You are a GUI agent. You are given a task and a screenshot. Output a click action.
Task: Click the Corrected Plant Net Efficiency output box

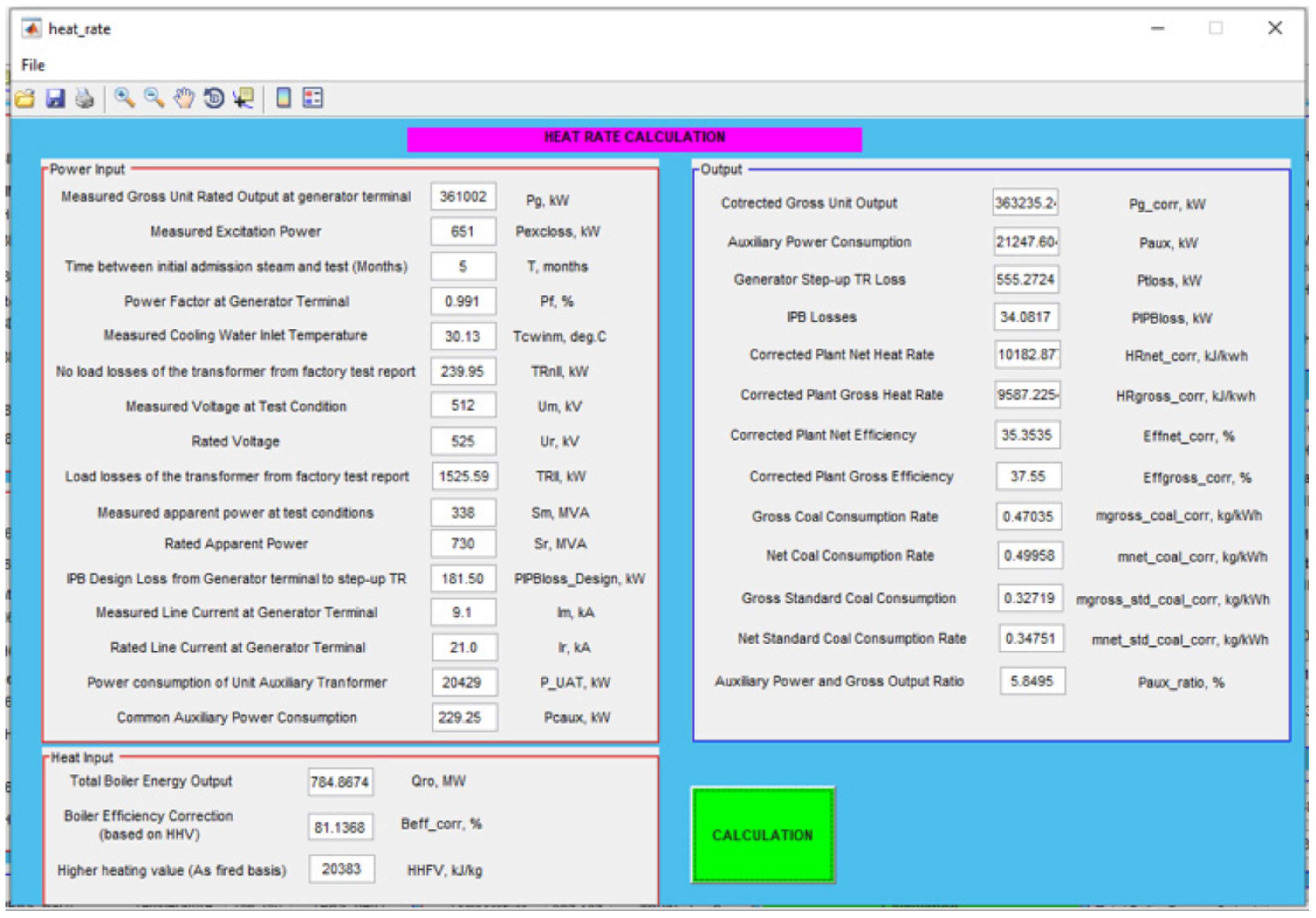click(1027, 435)
